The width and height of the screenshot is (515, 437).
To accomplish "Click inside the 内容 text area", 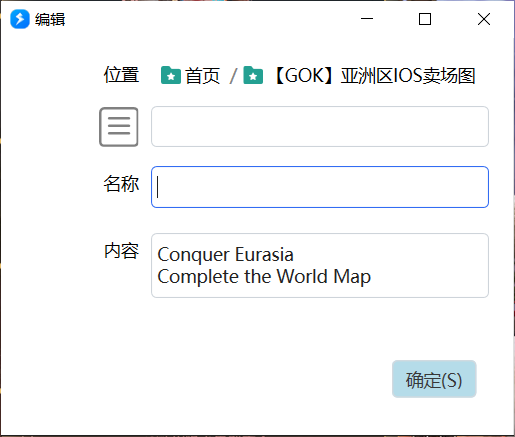I will pos(320,265).
